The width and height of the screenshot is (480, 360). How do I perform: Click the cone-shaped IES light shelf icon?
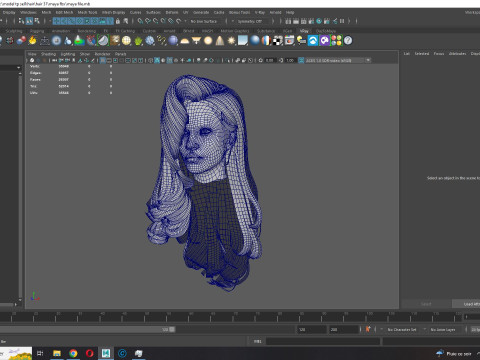tap(220, 41)
